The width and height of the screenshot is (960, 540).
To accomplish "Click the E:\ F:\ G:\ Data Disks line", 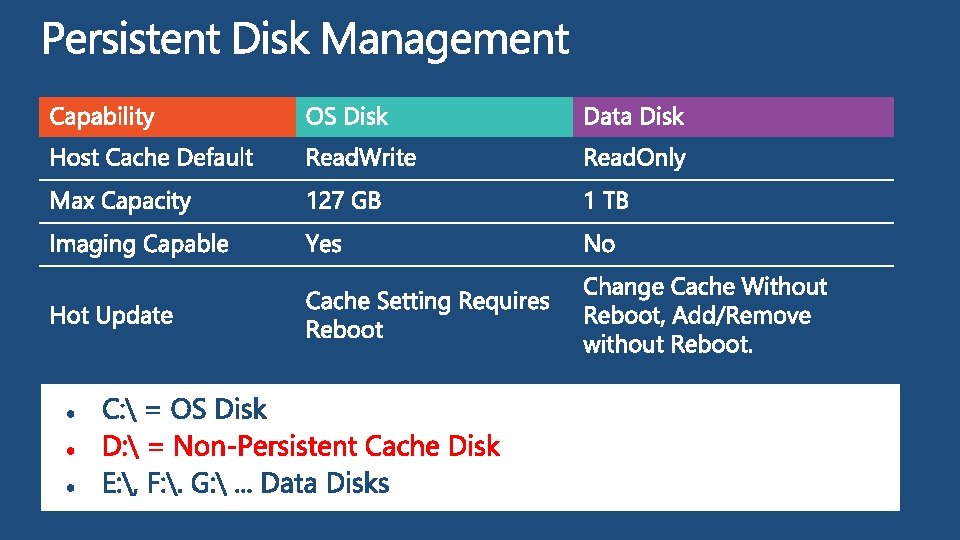I will tap(246, 484).
